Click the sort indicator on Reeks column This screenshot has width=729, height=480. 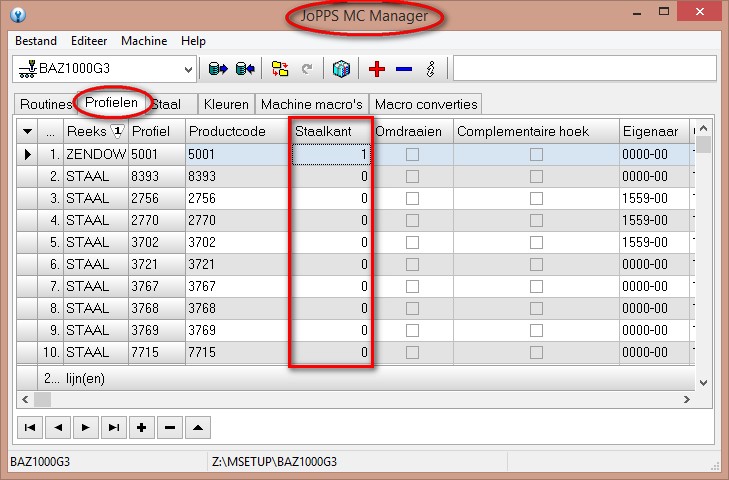click(118, 132)
